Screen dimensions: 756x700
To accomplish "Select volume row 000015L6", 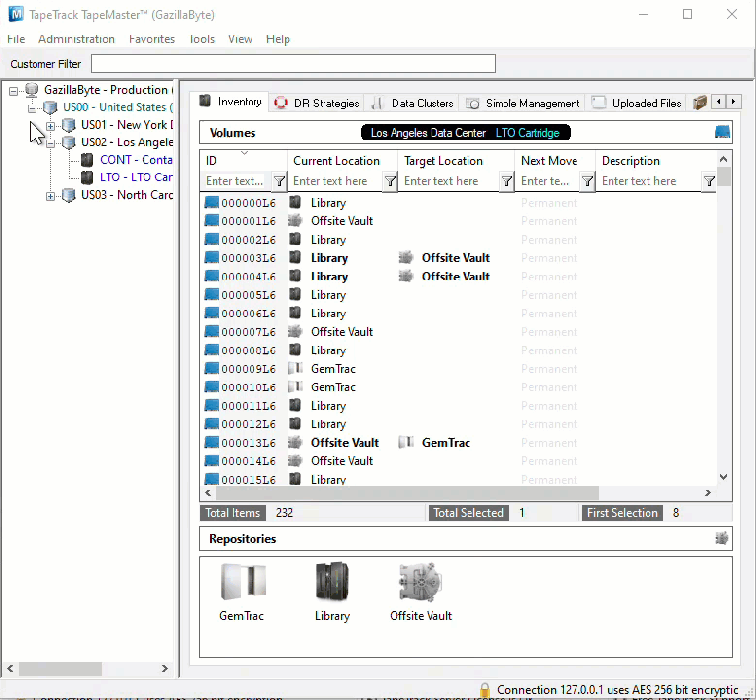I will click(x=458, y=480).
